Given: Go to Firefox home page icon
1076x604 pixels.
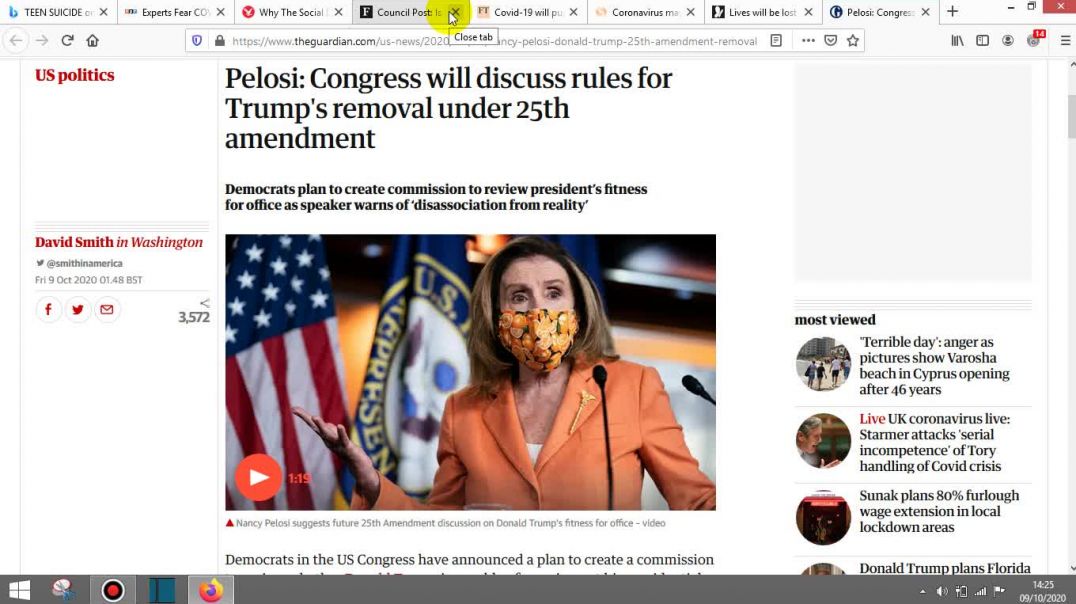Looking at the screenshot, I should [93, 40].
